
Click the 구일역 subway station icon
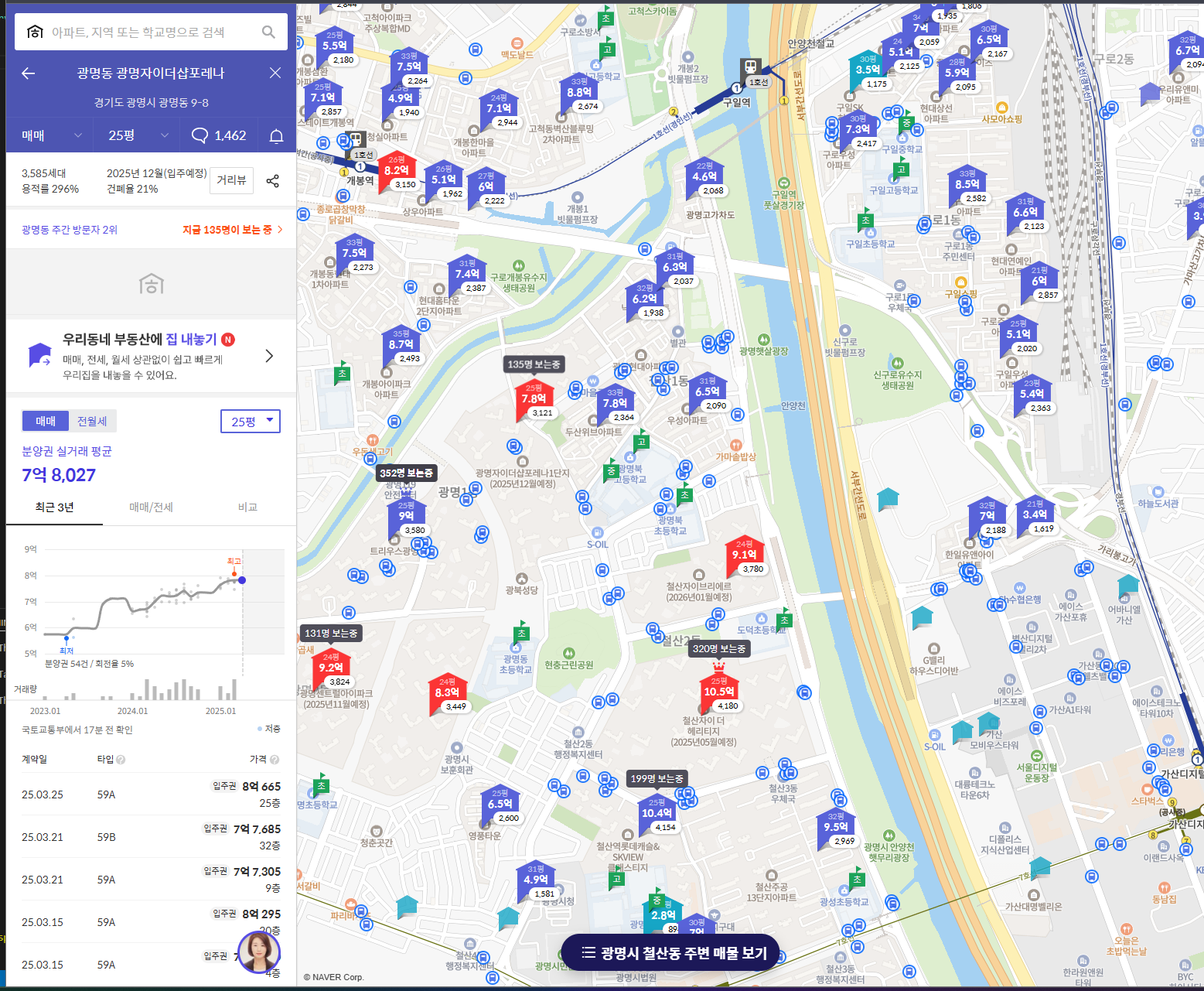pos(750,67)
